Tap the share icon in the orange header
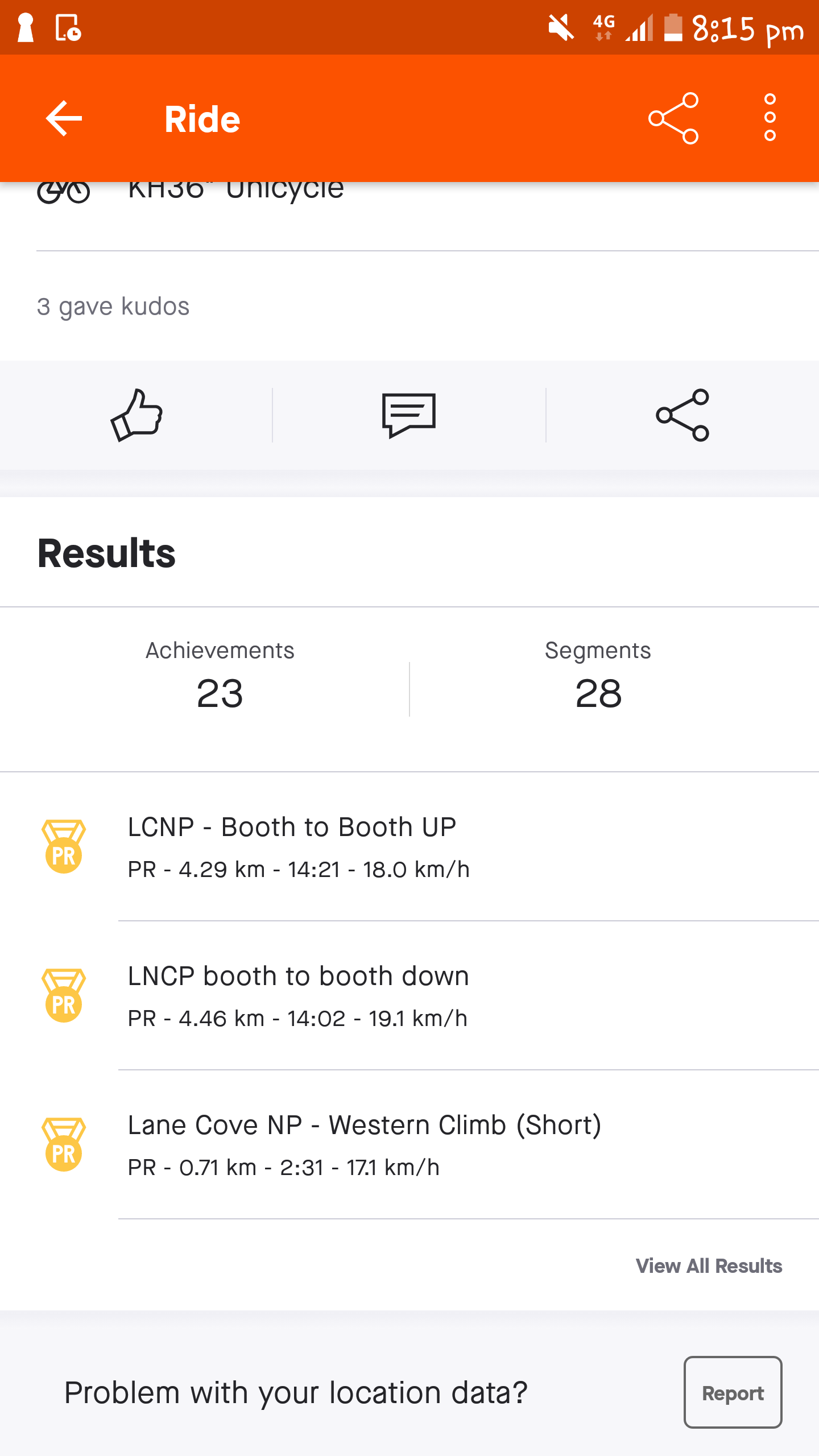Screen dimensions: 819x1456 pos(673,118)
